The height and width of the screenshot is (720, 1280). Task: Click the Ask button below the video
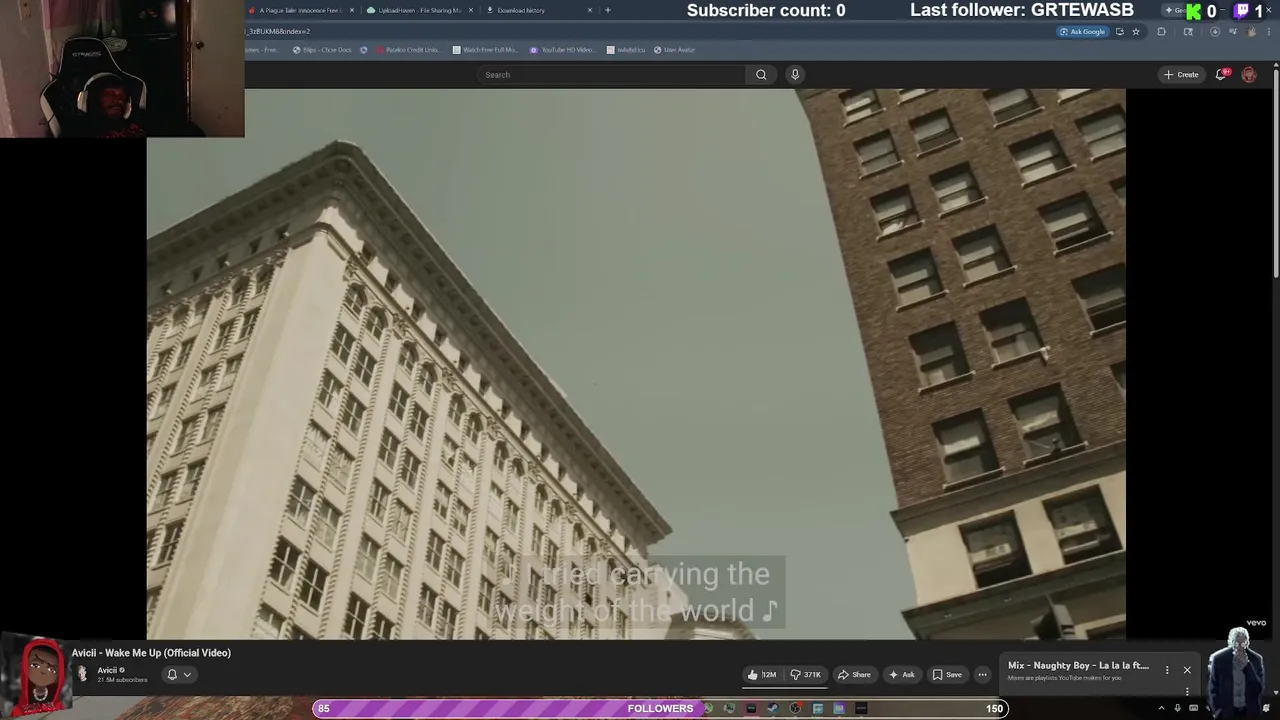[x=902, y=674]
